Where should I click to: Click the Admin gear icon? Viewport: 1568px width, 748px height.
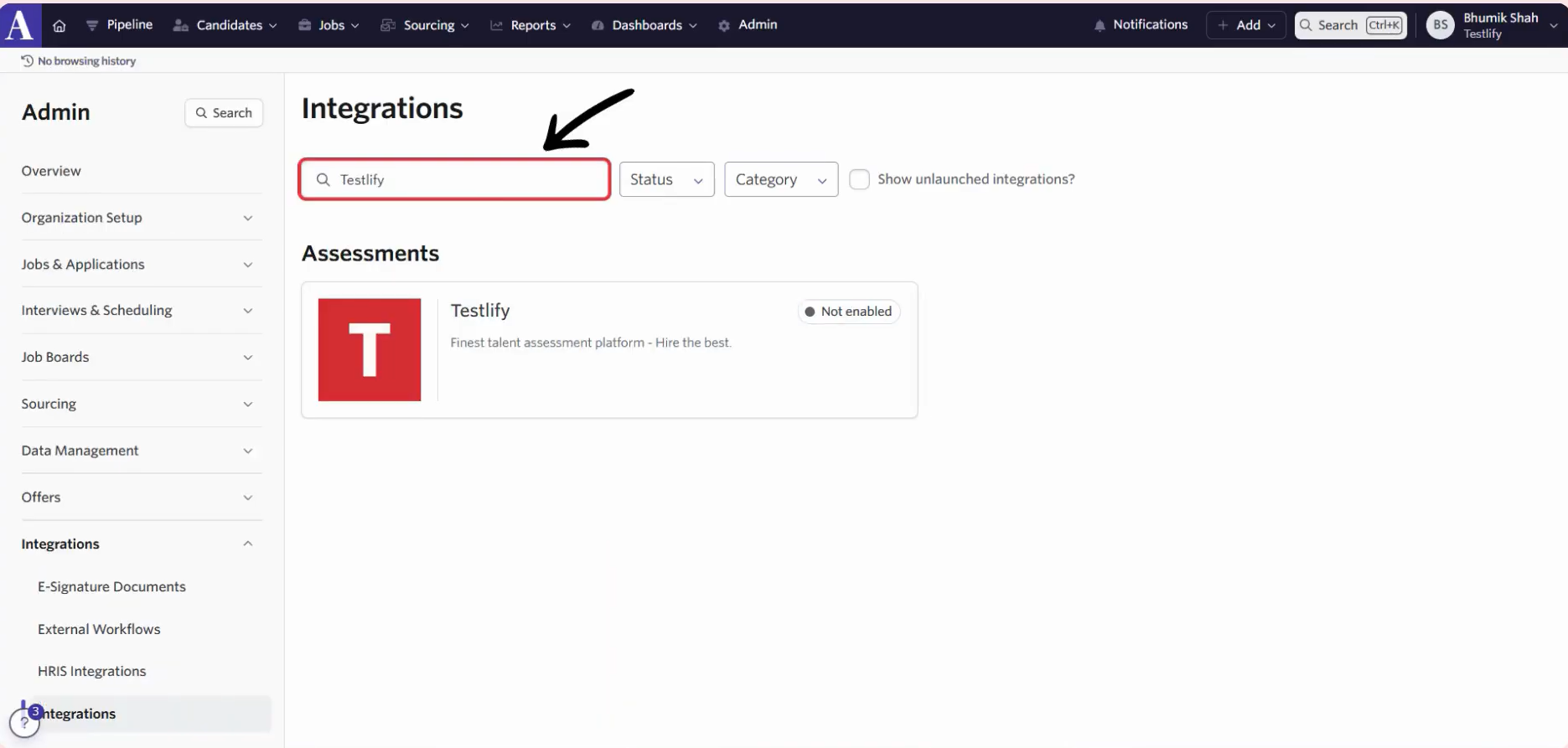click(x=724, y=26)
